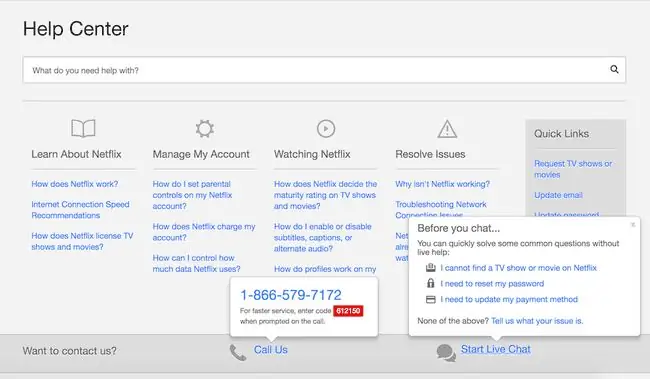Open Why isn't Netflix working? link

tap(442, 184)
